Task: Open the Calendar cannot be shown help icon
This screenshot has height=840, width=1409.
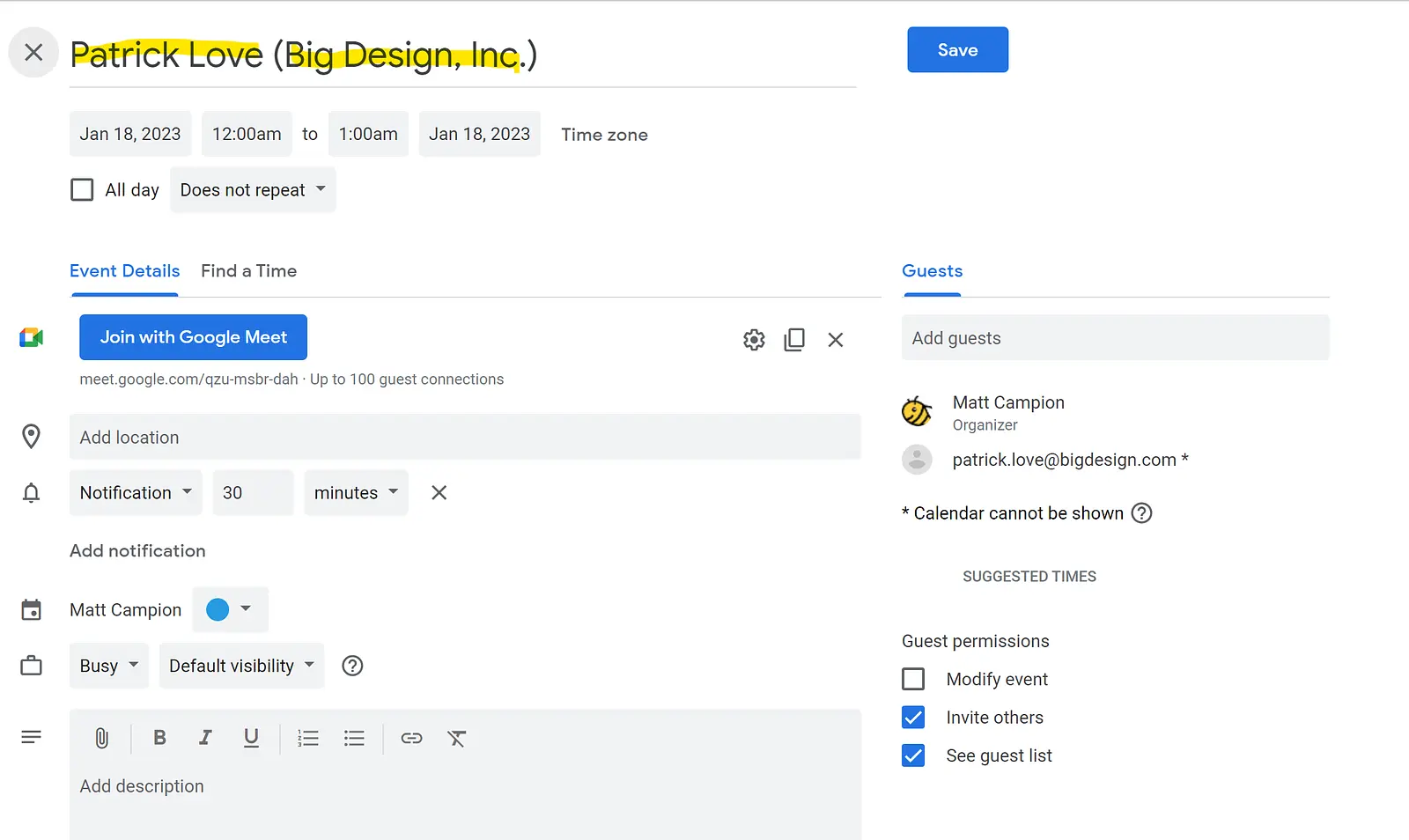Action: [x=1141, y=513]
